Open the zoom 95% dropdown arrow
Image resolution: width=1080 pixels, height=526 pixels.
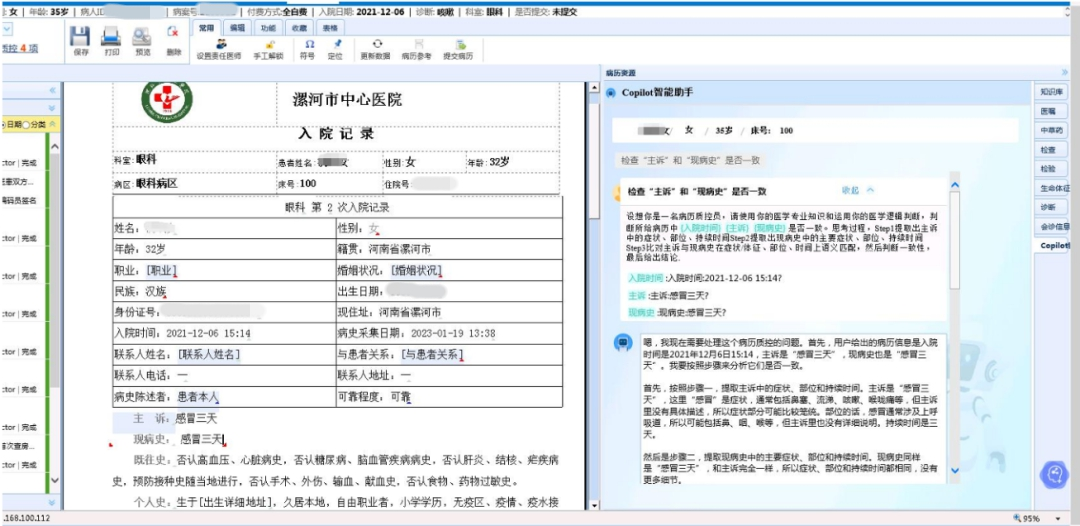coord(1059,518)
